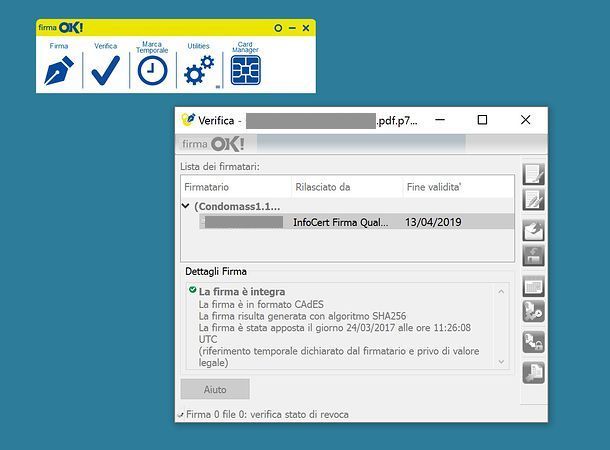Click the sign document sidebar icon
This screenshot has width=610, height=450.
(x=533, y=174)
